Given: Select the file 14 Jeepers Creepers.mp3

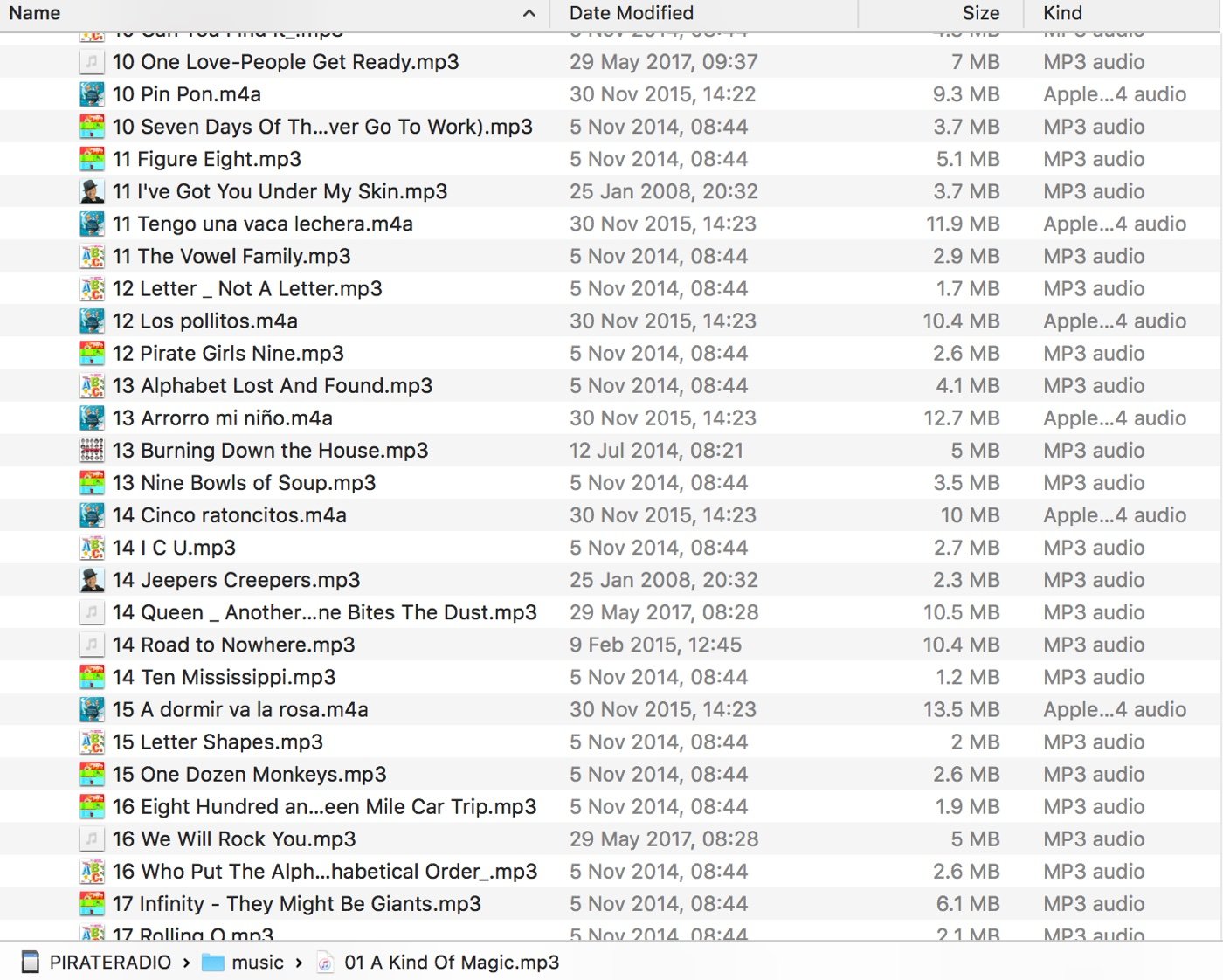Looking at the screenshot, I should pyautogui.click(x=236, y=579).
